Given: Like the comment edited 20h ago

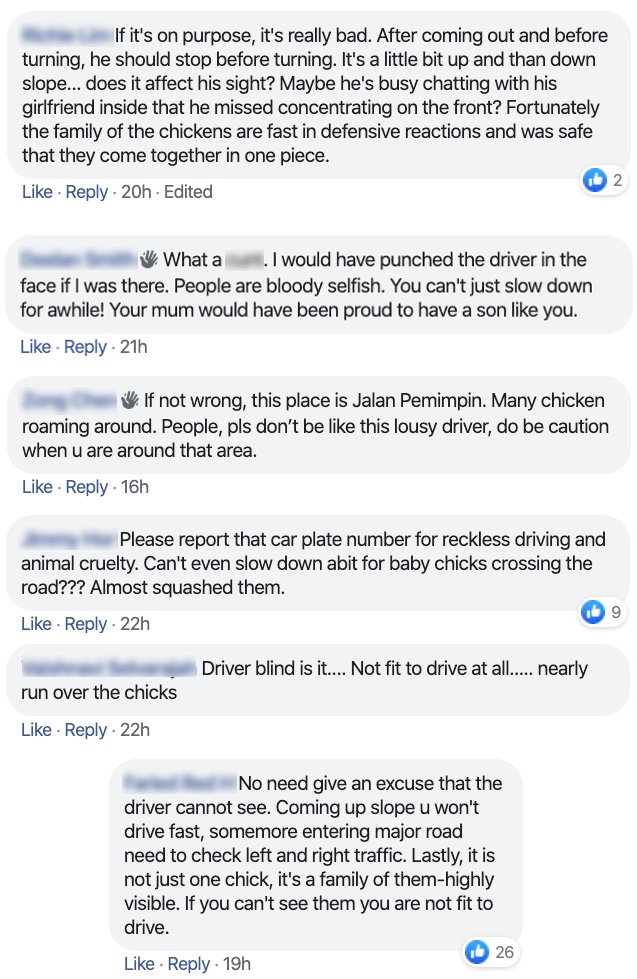Looking at the screenshot, I should coord(37,191).
